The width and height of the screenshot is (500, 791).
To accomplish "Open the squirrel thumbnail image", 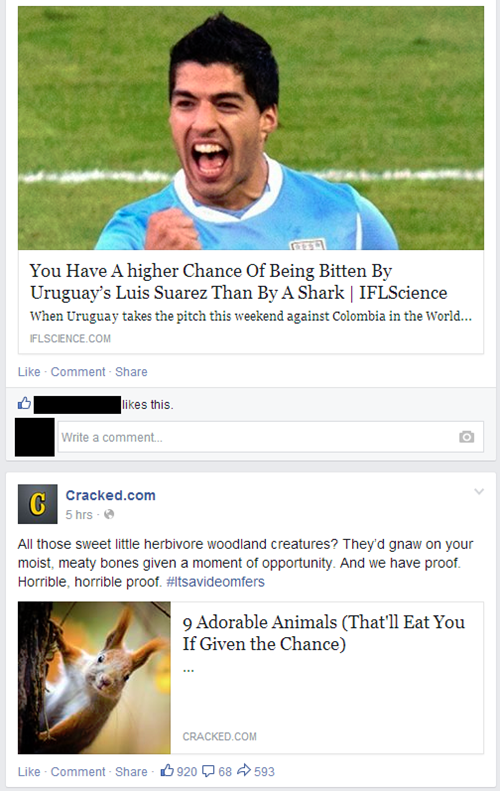I will pyautogui.click(x=94, y=677).
